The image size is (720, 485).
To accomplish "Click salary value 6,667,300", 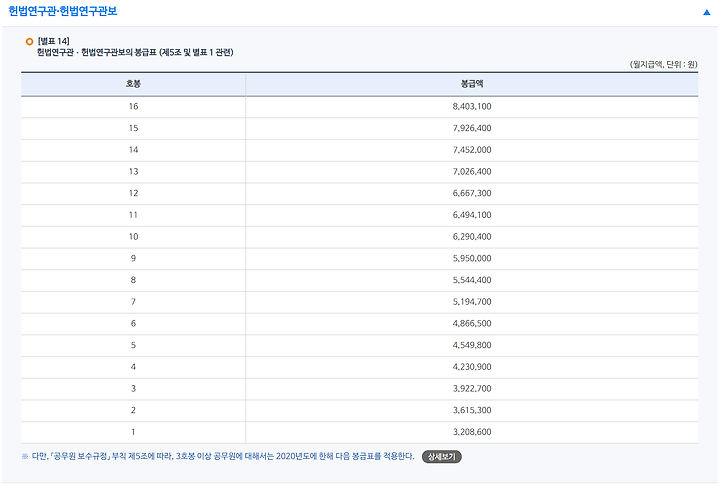I will (472, 193).
